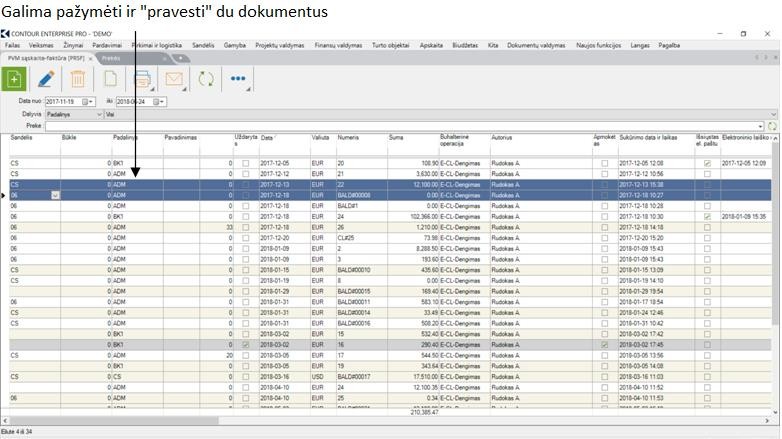Click the pencil edit icon
The image size is (782, 439).
(46, 79)
